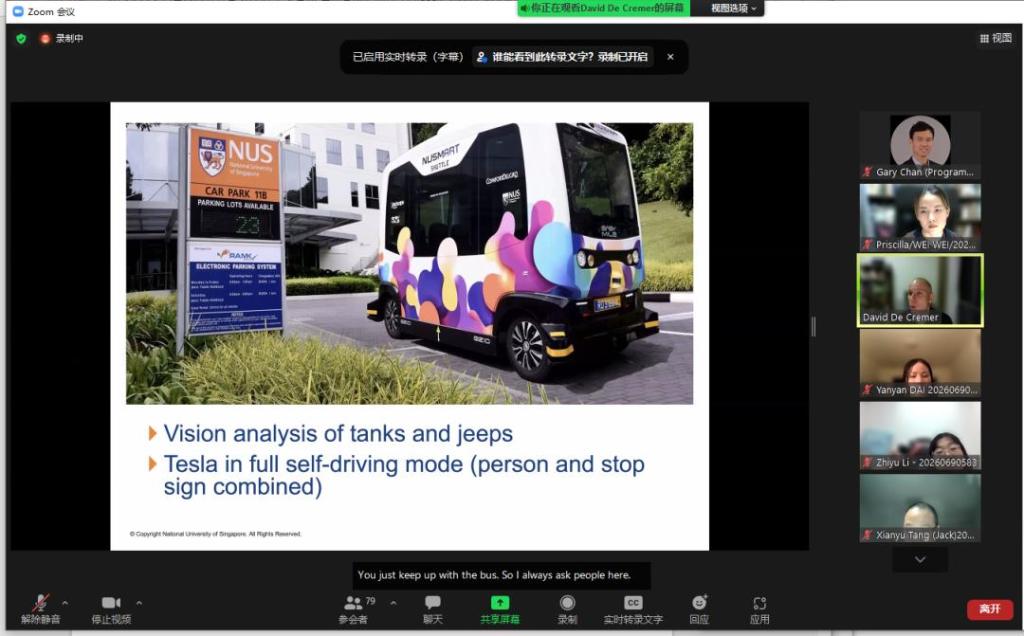1024x636 pixels.
Task: Open the chat panel
Action: tap(432, 609)
